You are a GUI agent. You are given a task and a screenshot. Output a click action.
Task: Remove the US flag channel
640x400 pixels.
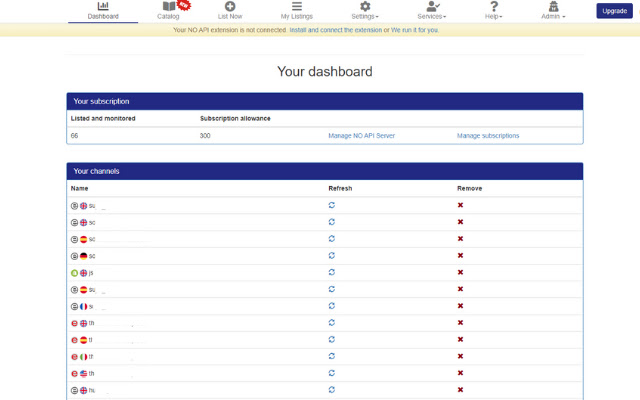click(460, 373)
